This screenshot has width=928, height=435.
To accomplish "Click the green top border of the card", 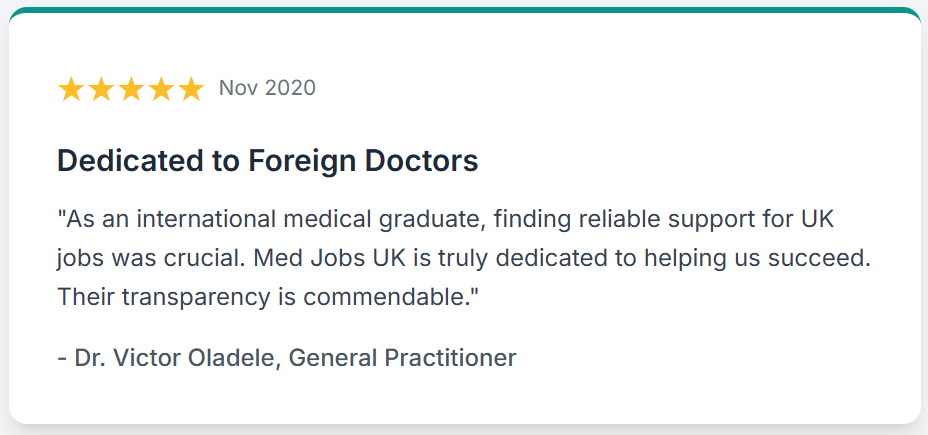I will [464, 9].
